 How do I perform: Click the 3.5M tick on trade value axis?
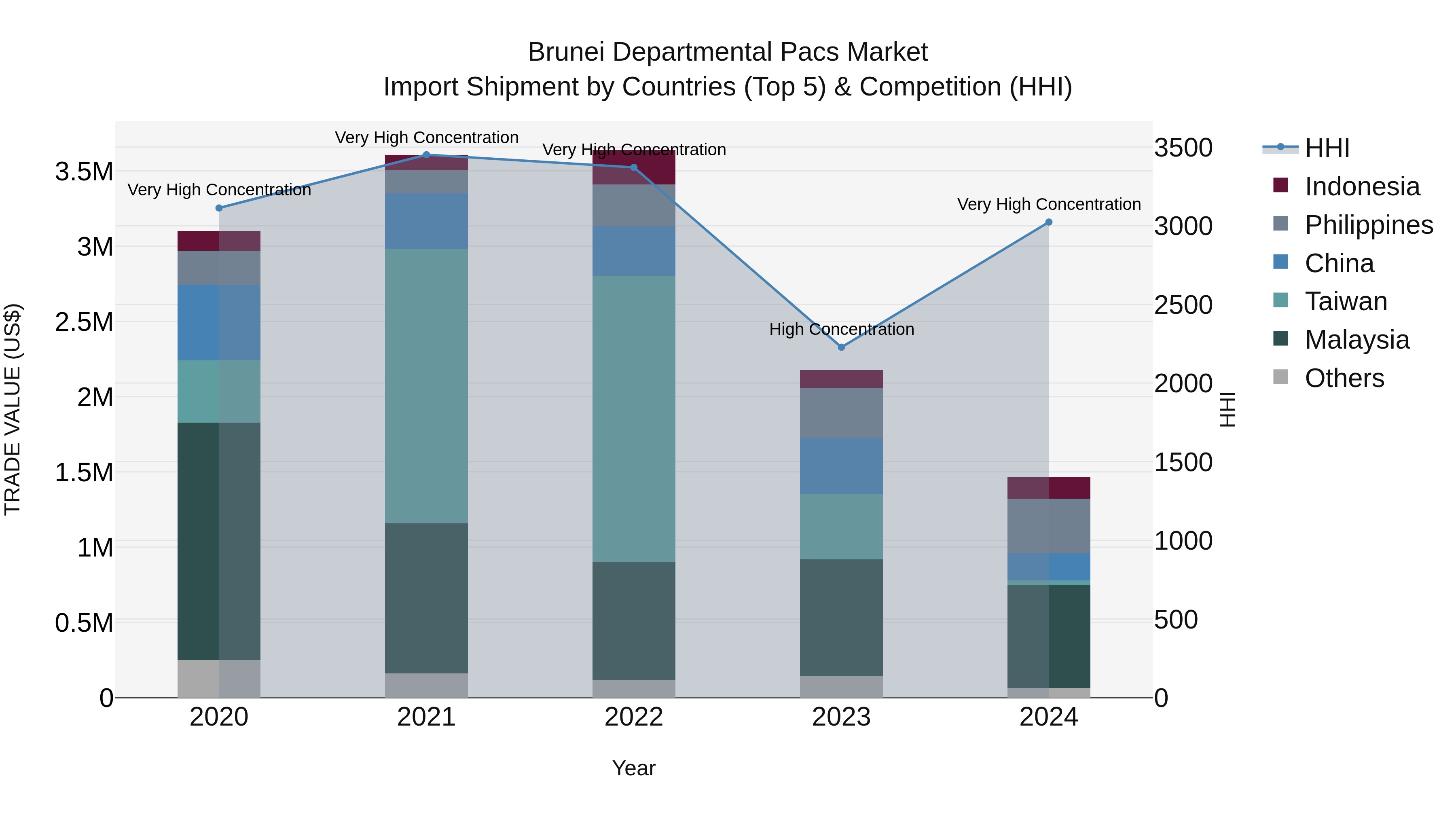[84, 172]
